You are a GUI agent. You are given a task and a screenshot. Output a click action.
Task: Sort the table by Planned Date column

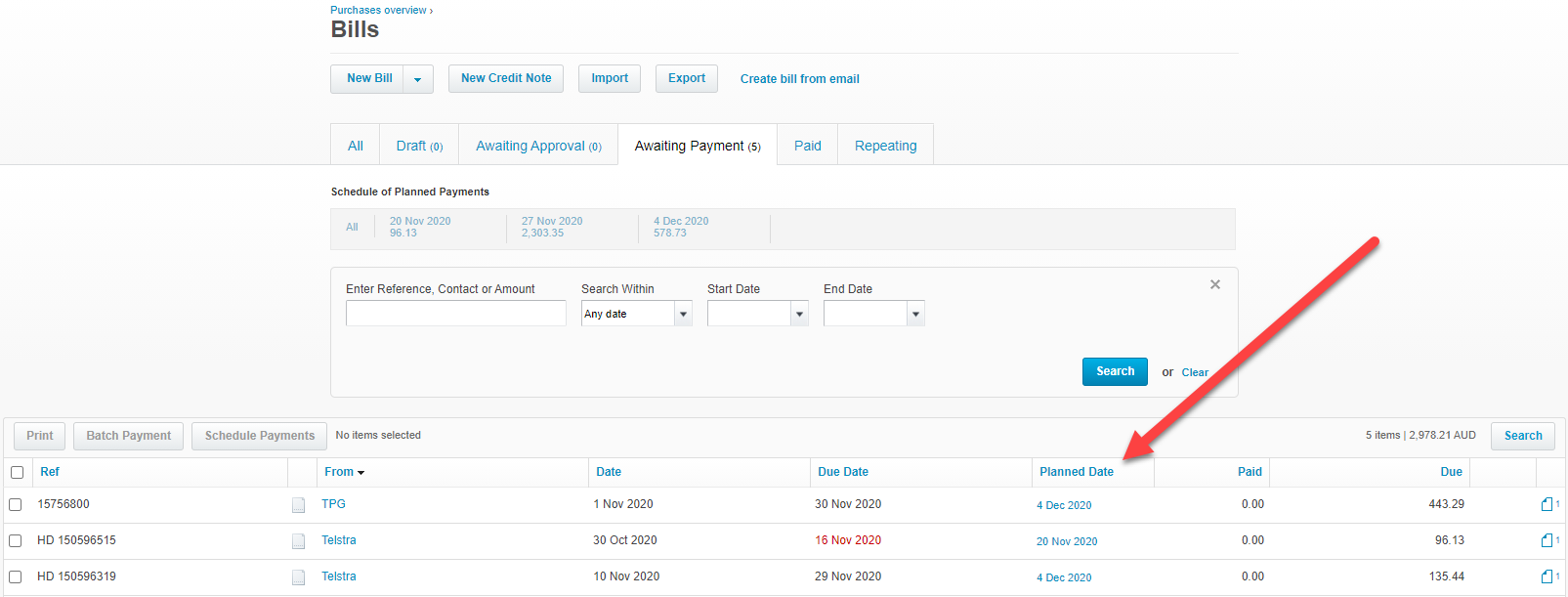point(1076,472)
